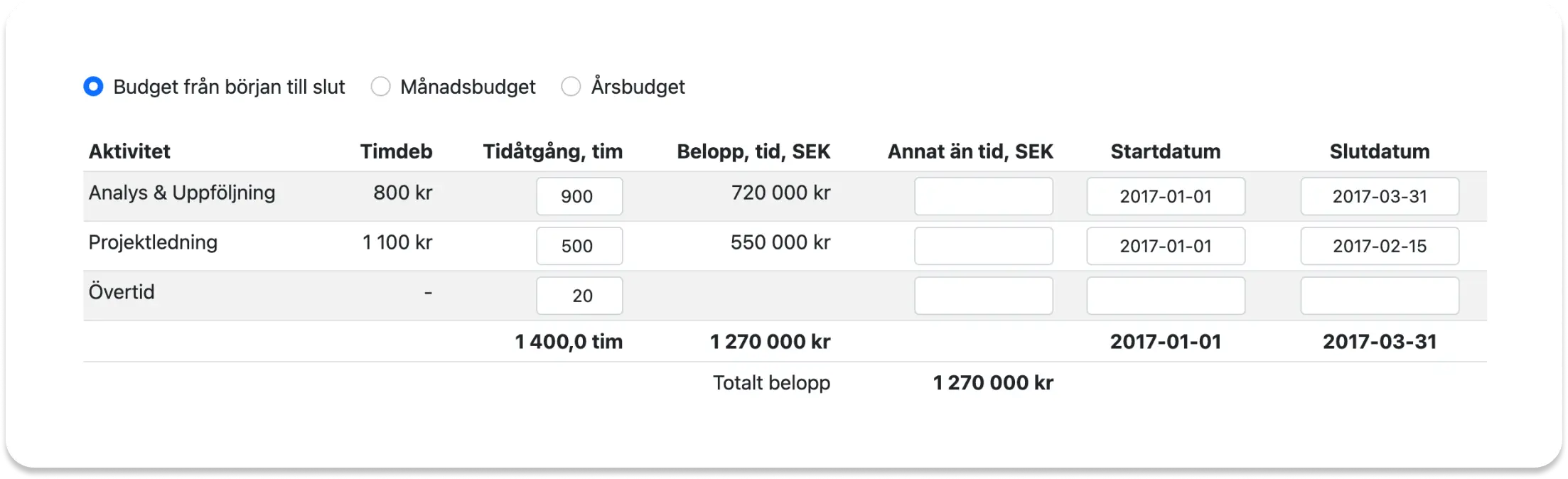The height and width of the screenshot is (479, 1568).
Task: Click the empty Annat än tid field for Projektledning
Action: click(983, 246)
